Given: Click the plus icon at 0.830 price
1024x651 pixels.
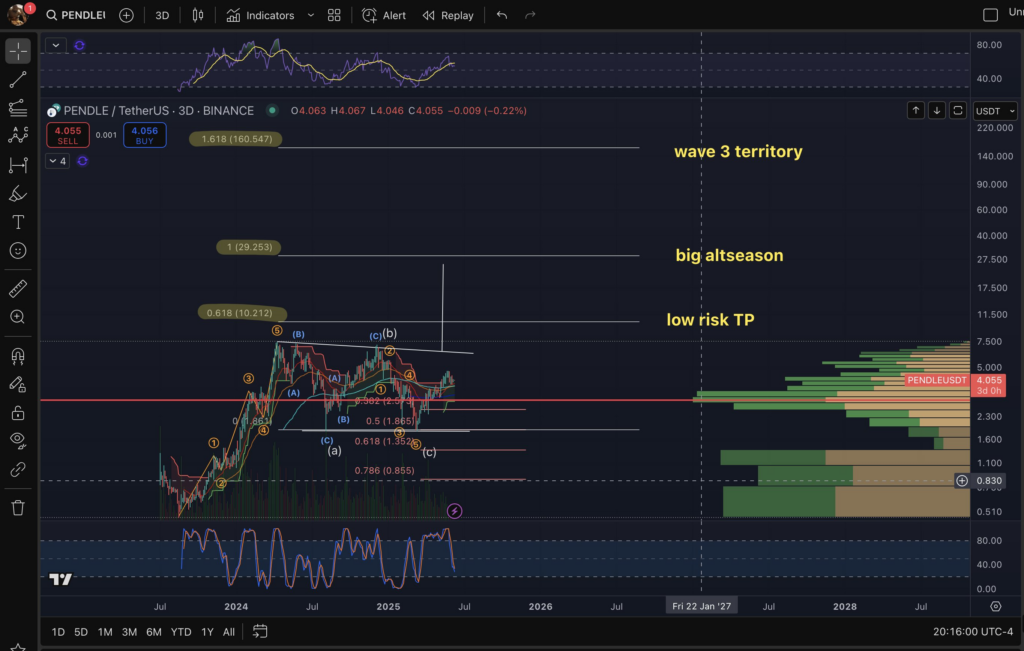Looking at the screenshot, I should tap(962, 481).
